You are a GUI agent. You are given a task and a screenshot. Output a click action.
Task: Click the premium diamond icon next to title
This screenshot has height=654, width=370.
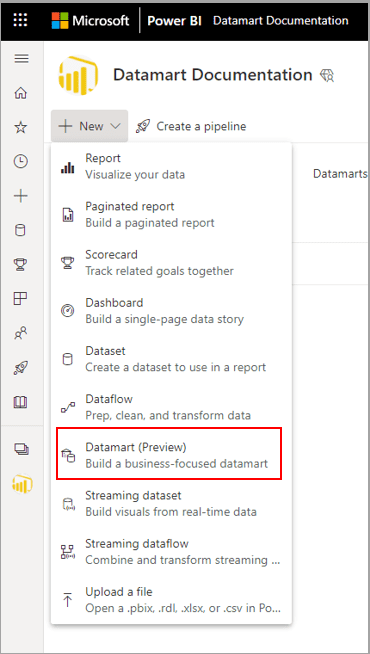(327, 75)
